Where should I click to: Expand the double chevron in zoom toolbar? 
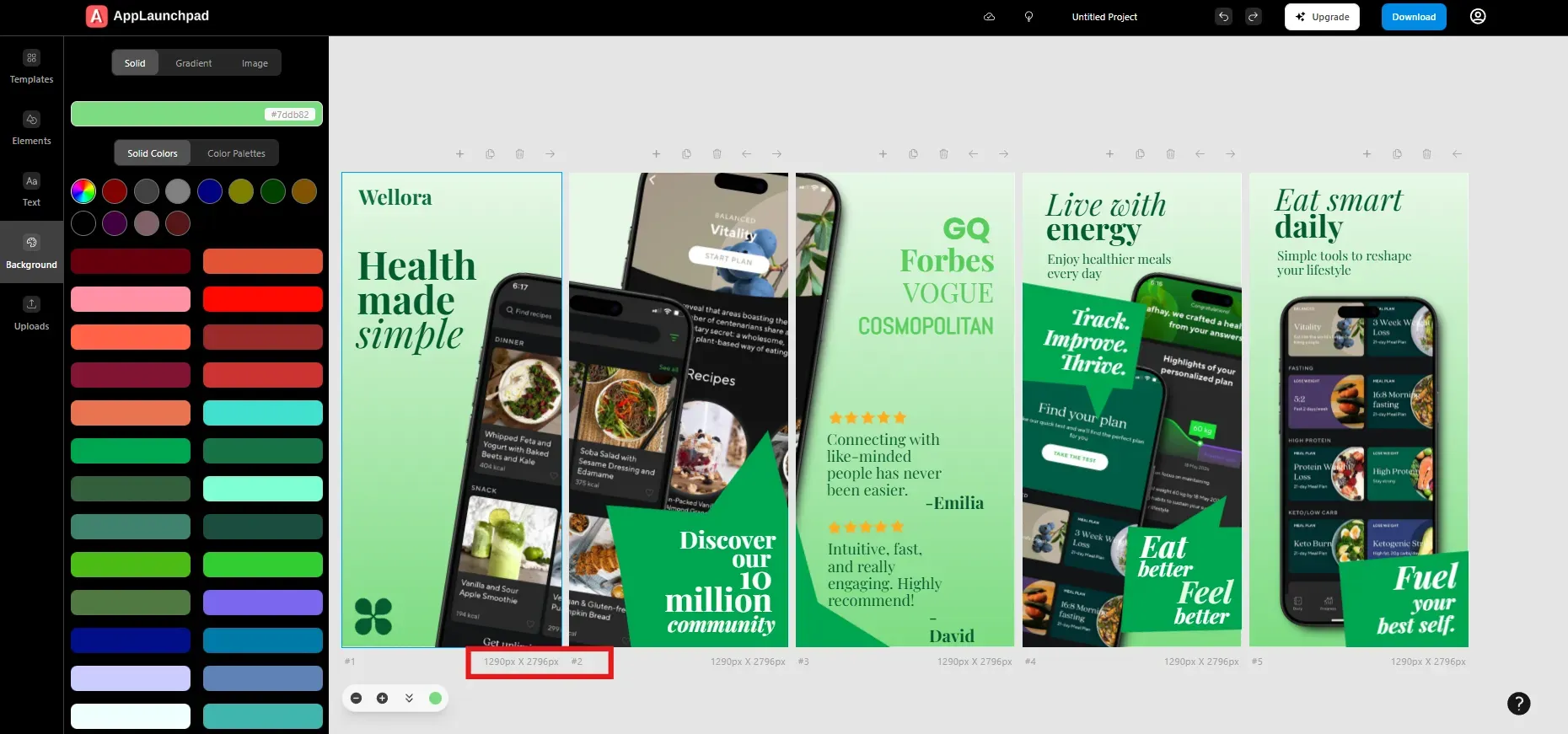coord(409,699)
